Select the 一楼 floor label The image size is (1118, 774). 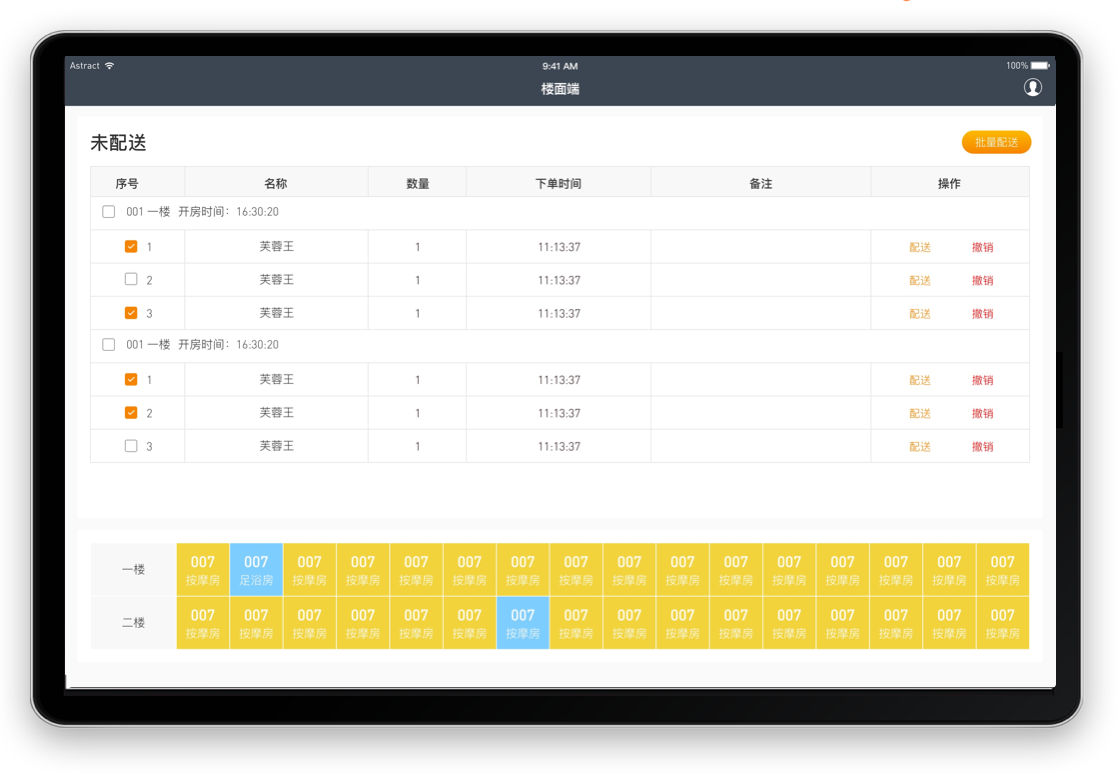(x=134, y=570)
